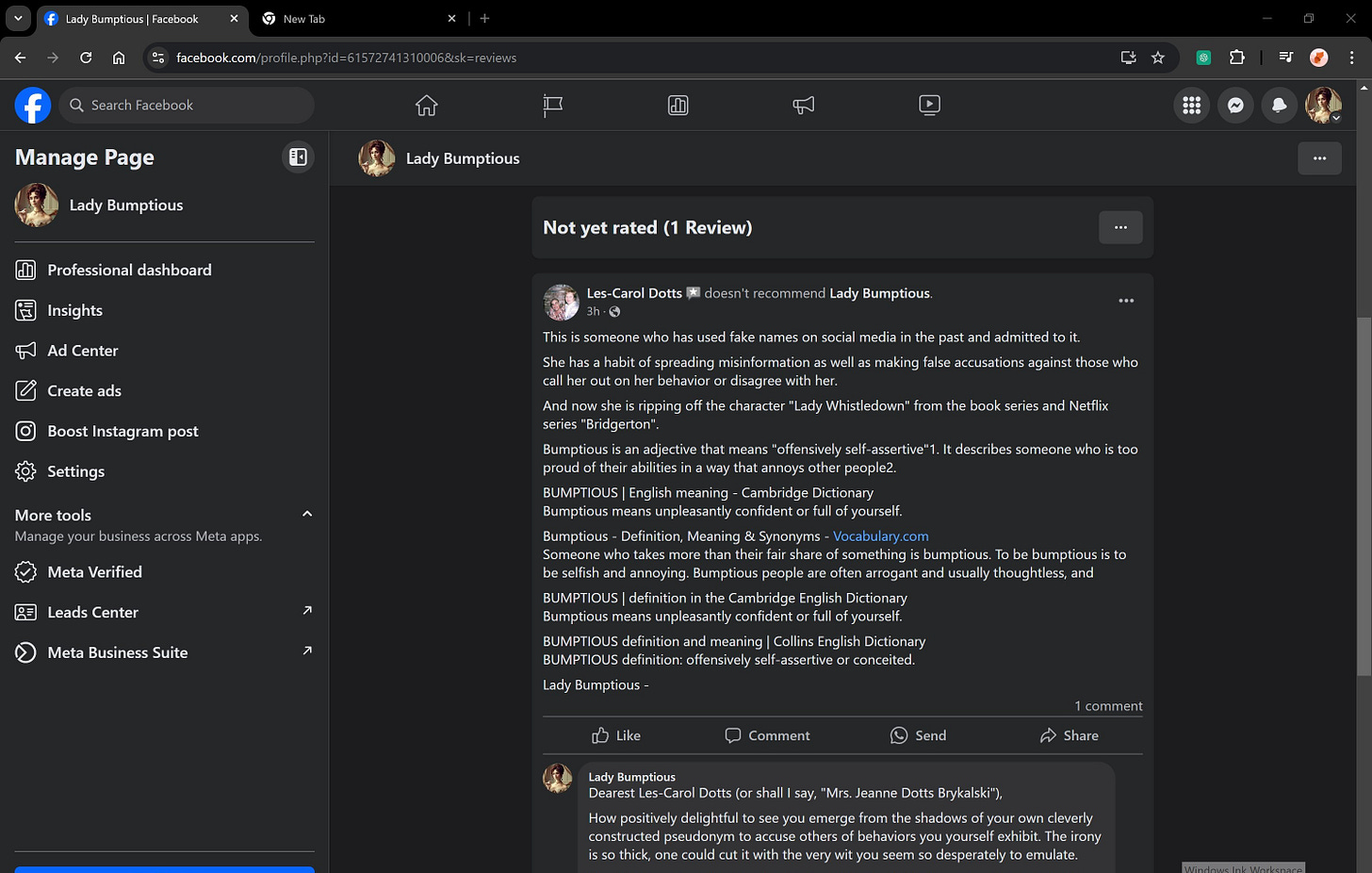The image size is (1372, 873).
Task: Open Leads Center
Action: click(165, 612)
